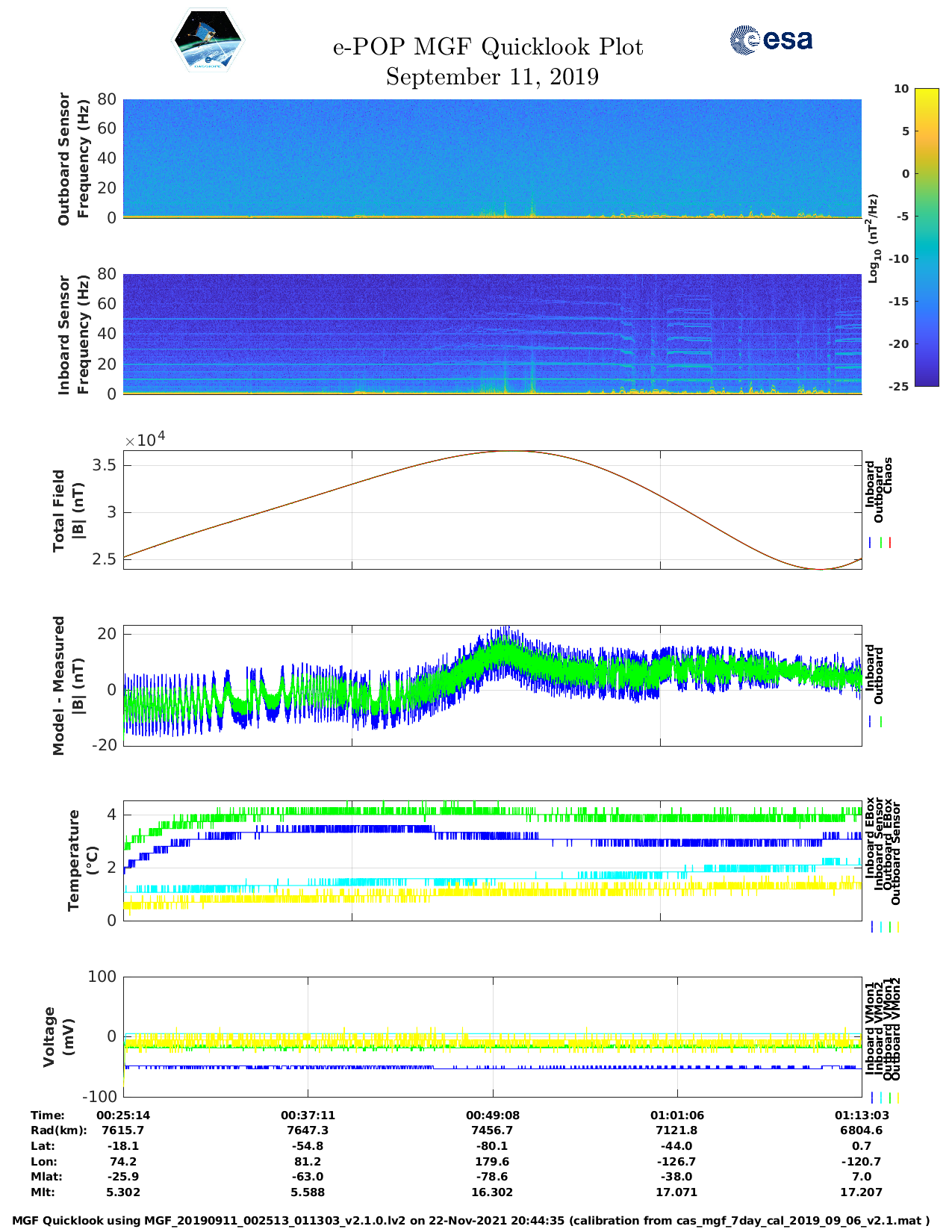Click the 'Rad(km):' row label

point(59,1130)
